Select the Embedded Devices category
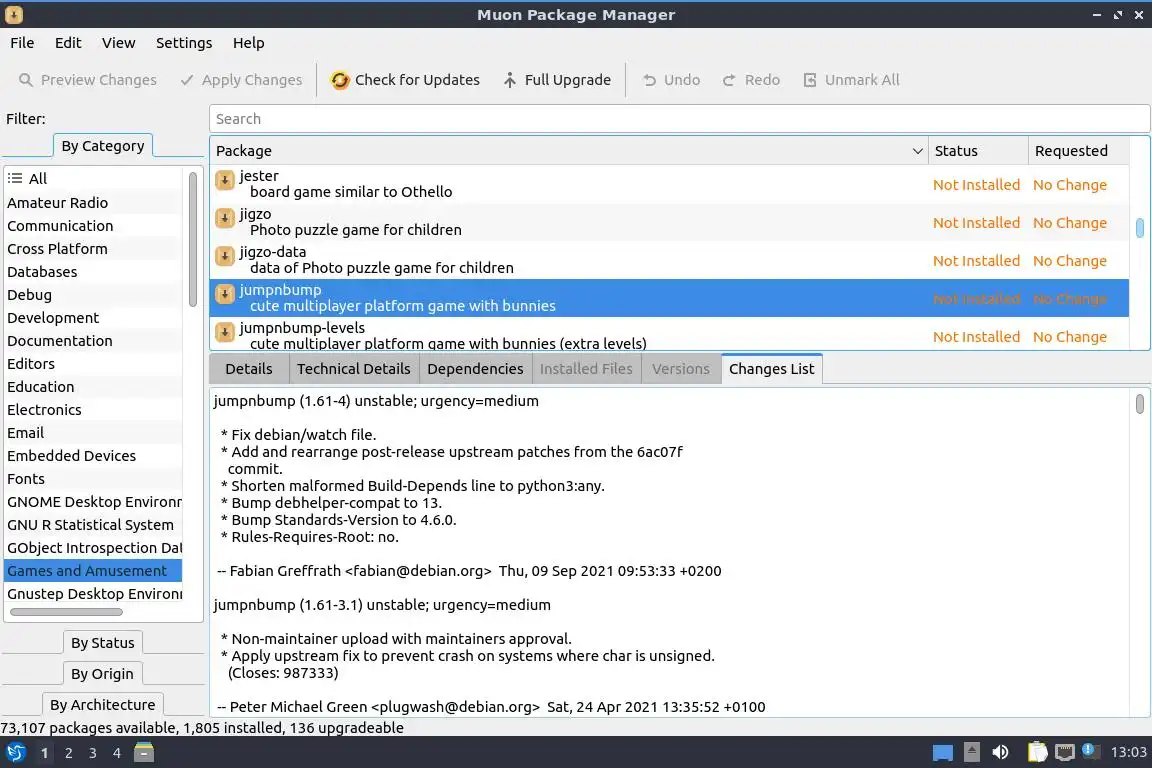Screen dimensions: 1152x768 pyautogui.click(x=93, y=456)
